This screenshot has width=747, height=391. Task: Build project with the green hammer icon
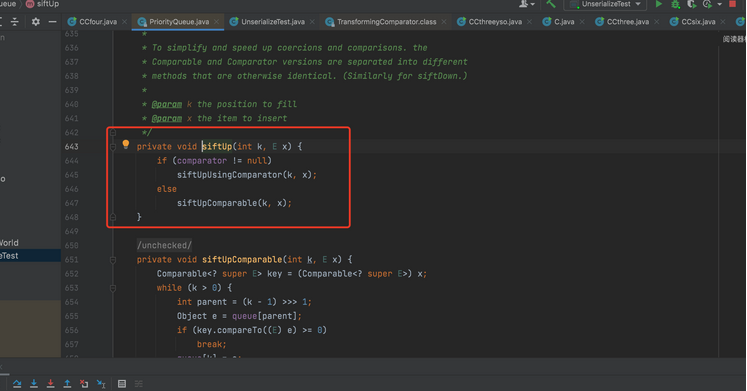pyautogui.click(x=551, y=4)
